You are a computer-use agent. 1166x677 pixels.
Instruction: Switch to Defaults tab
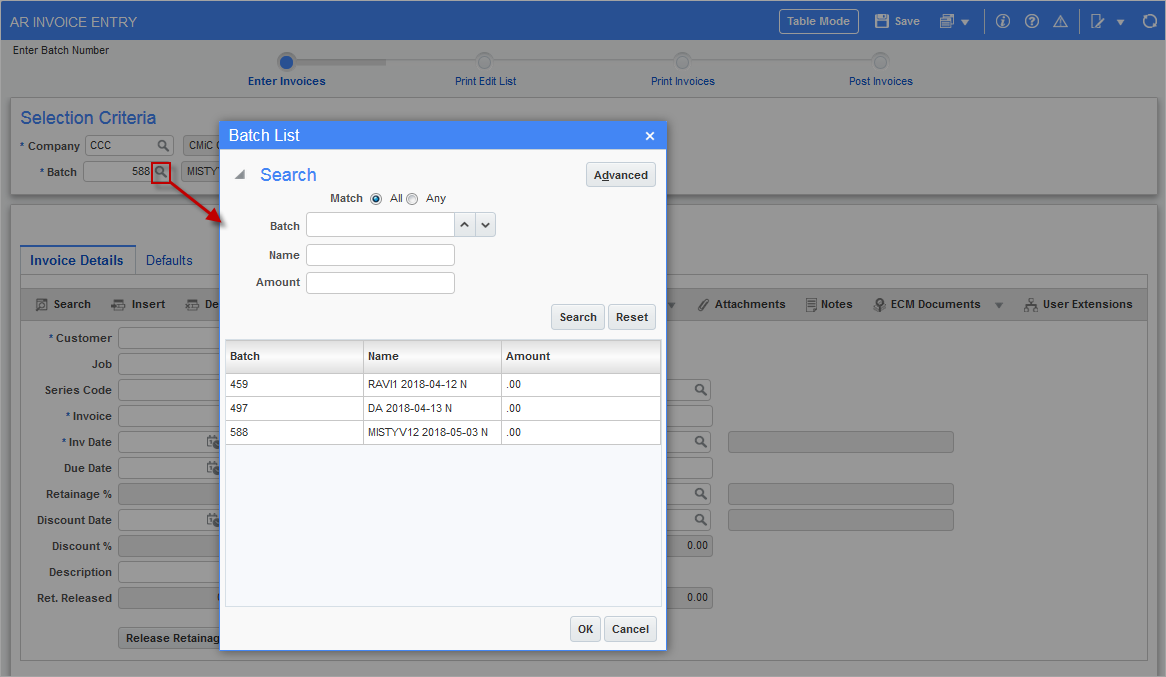click(x=169, y=260)
